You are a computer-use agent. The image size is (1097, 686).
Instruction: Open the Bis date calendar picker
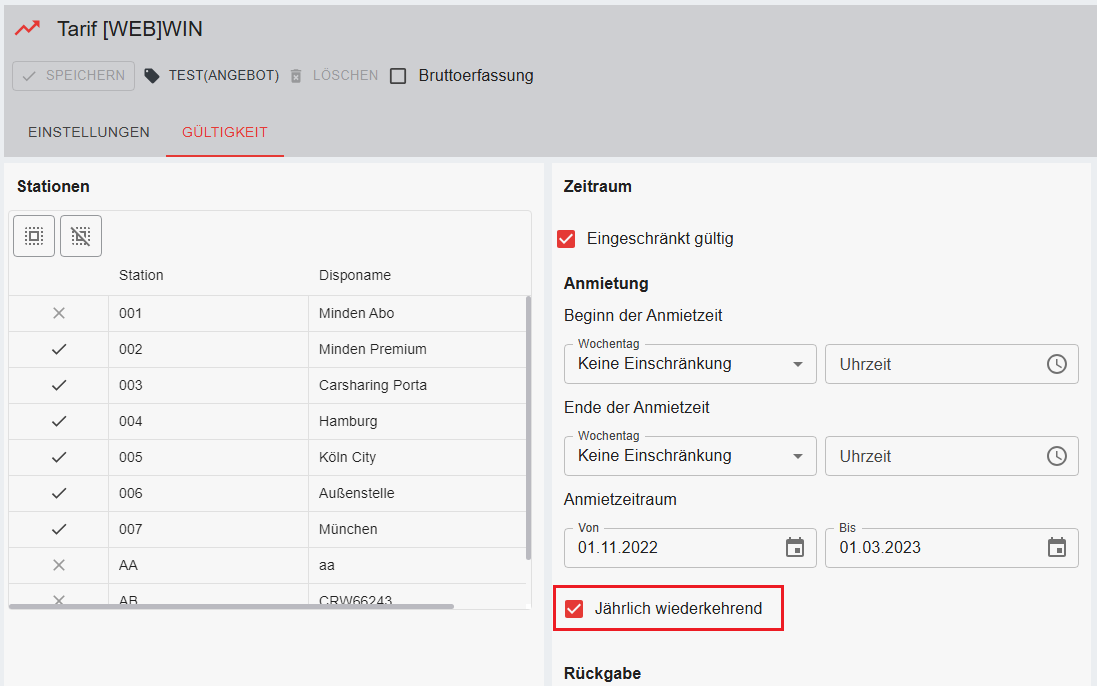(x=1057, y=547)
